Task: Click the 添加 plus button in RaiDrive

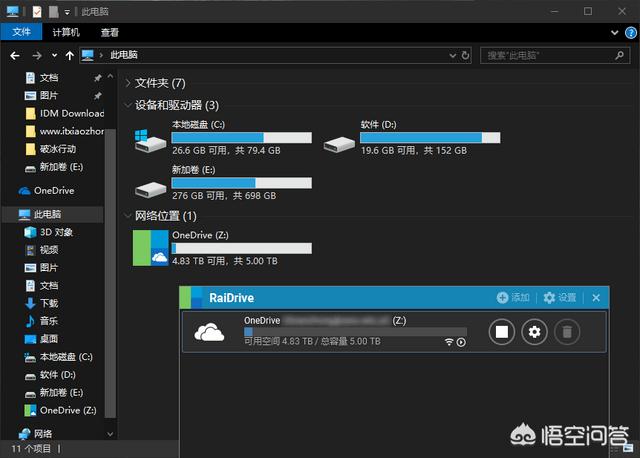Action: (x=513, y=298)
